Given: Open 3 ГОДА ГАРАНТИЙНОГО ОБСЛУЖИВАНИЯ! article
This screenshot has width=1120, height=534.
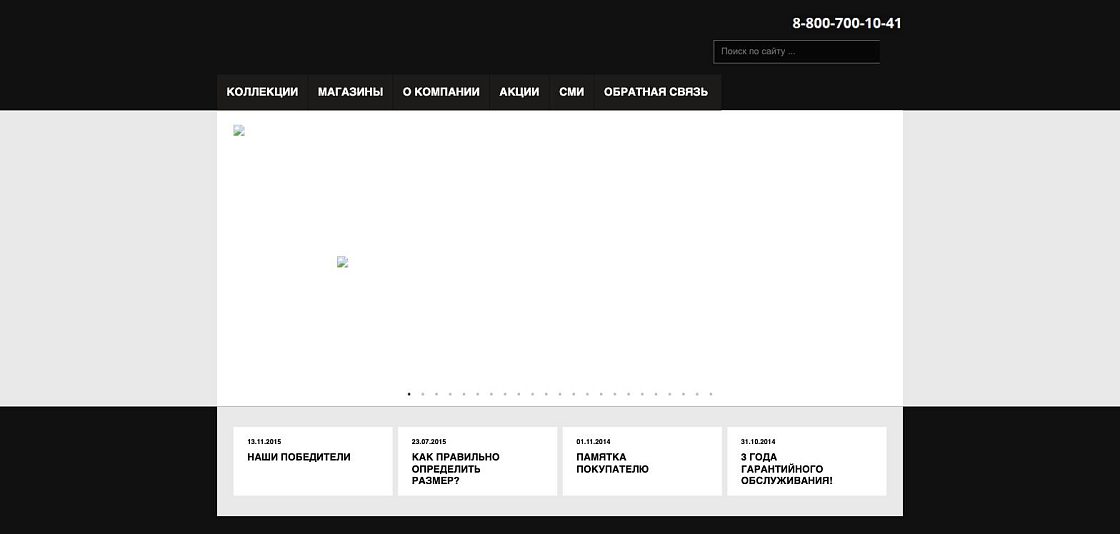Looking at the screenshot, I should click(x=786, y=469).
